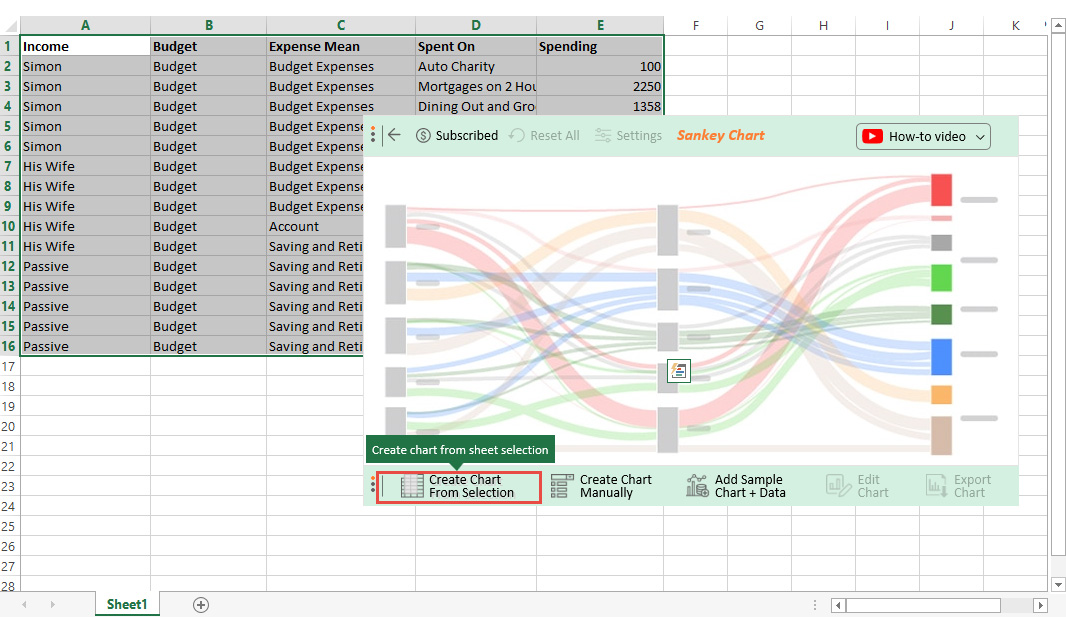The height and width of the screenshot is (633, 1066).
Task: Open the Quick Analysis icon below the selection
Action: (x=679, y=371)
